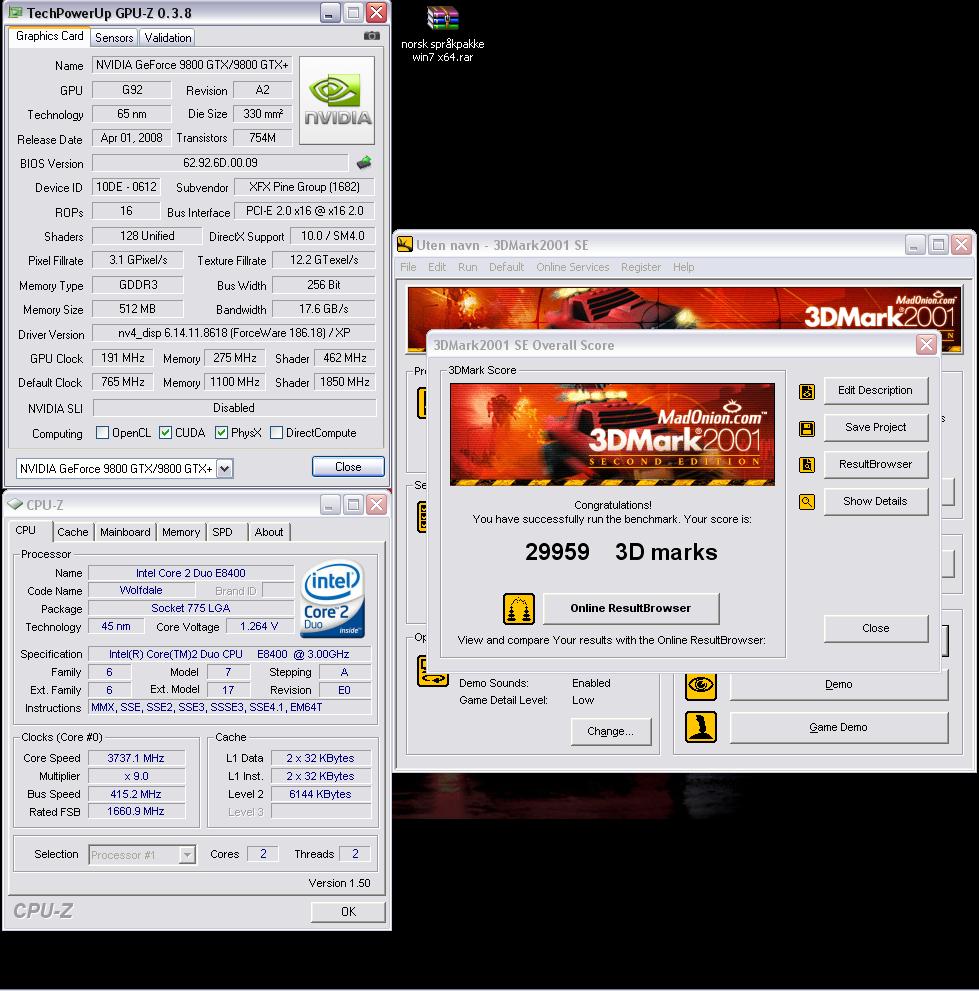Viewport: 979px width, 991px height.
Task: Click the 3DMark2001 SE title bar icon
Action: (x=405, y=245)
